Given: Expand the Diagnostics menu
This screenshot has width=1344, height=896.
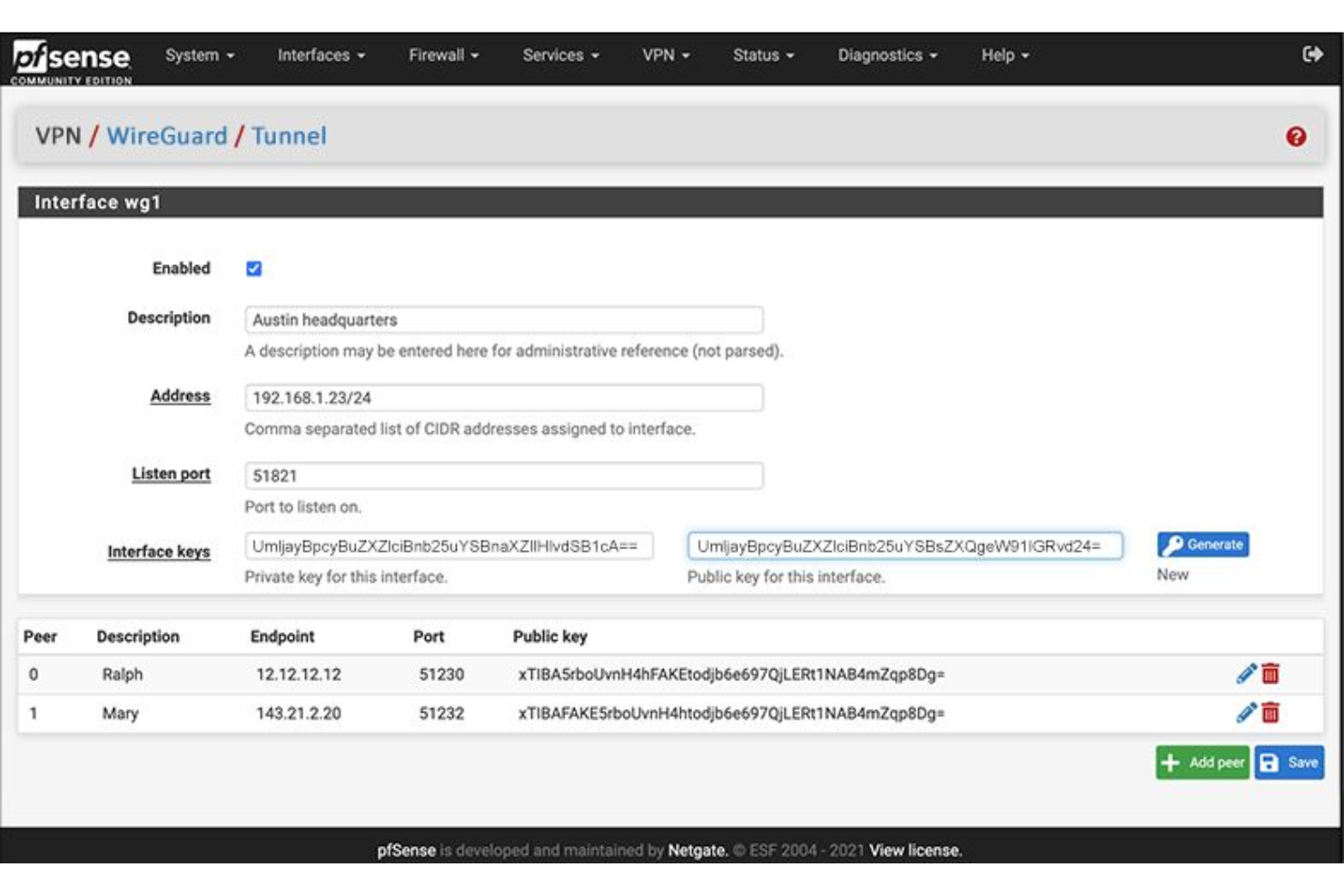Looking at the screenshot, I should point(887,55).
